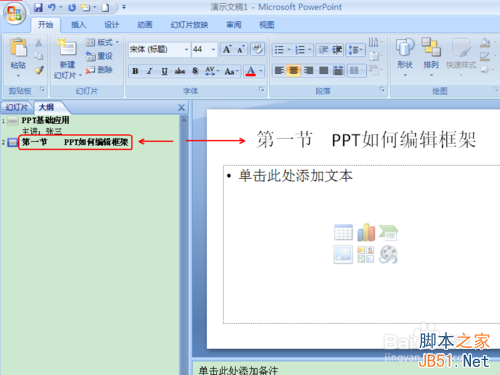Viewport: 500px width, 375px height.
Task: Insert picture from file icon in placeholder
Action: (343, 255)
